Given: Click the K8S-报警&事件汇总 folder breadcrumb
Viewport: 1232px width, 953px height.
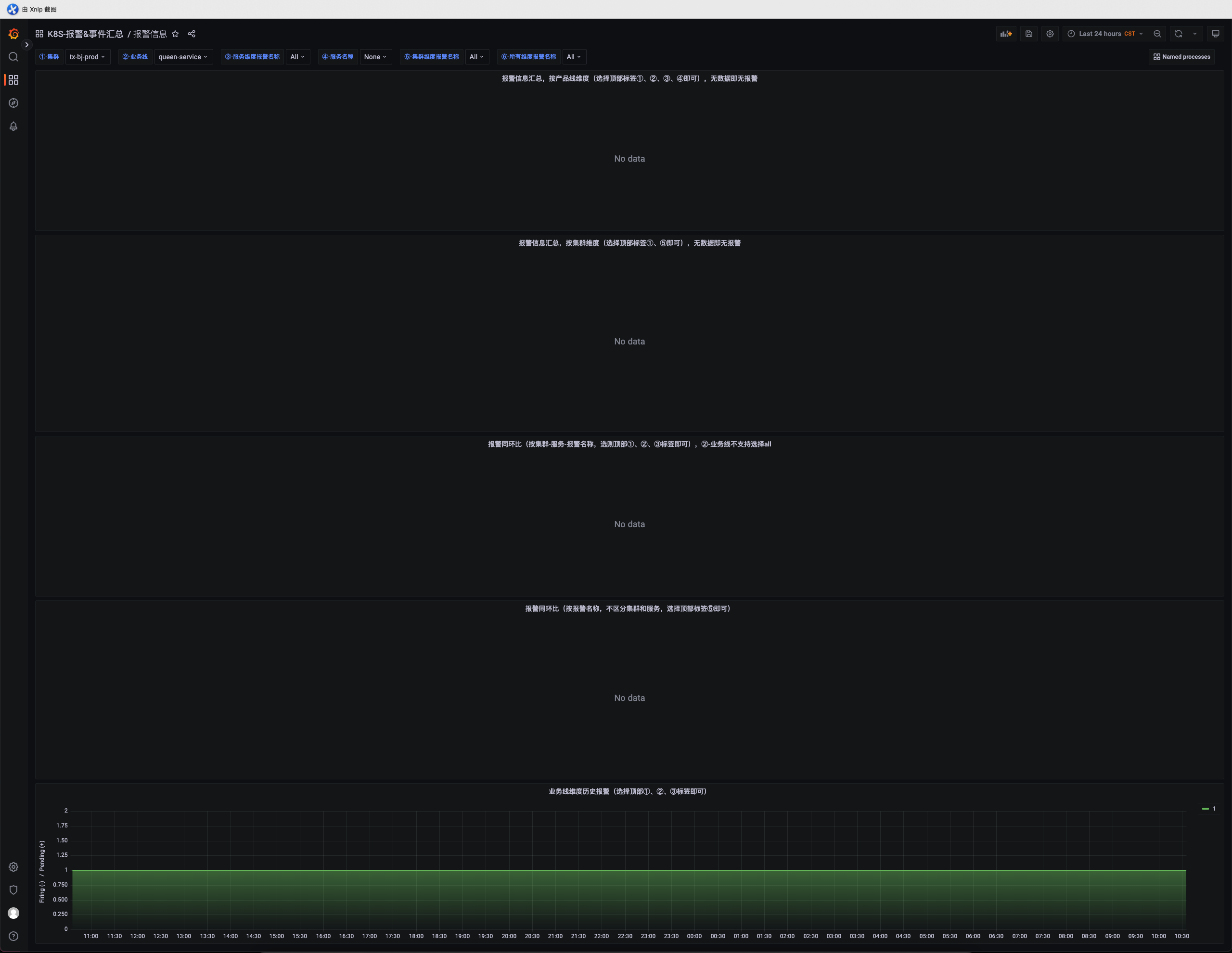Looking at the screenshot, I should [x=85, y=34].
